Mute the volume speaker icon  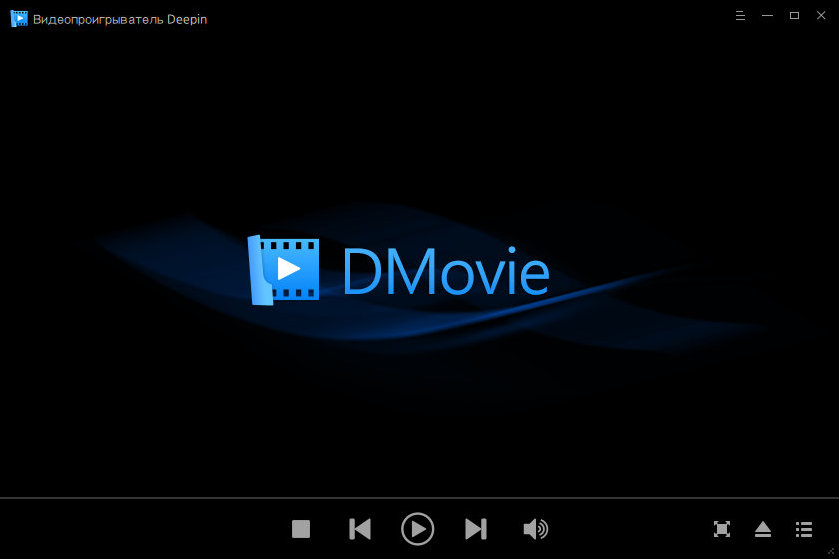click(x=536, y=529)
